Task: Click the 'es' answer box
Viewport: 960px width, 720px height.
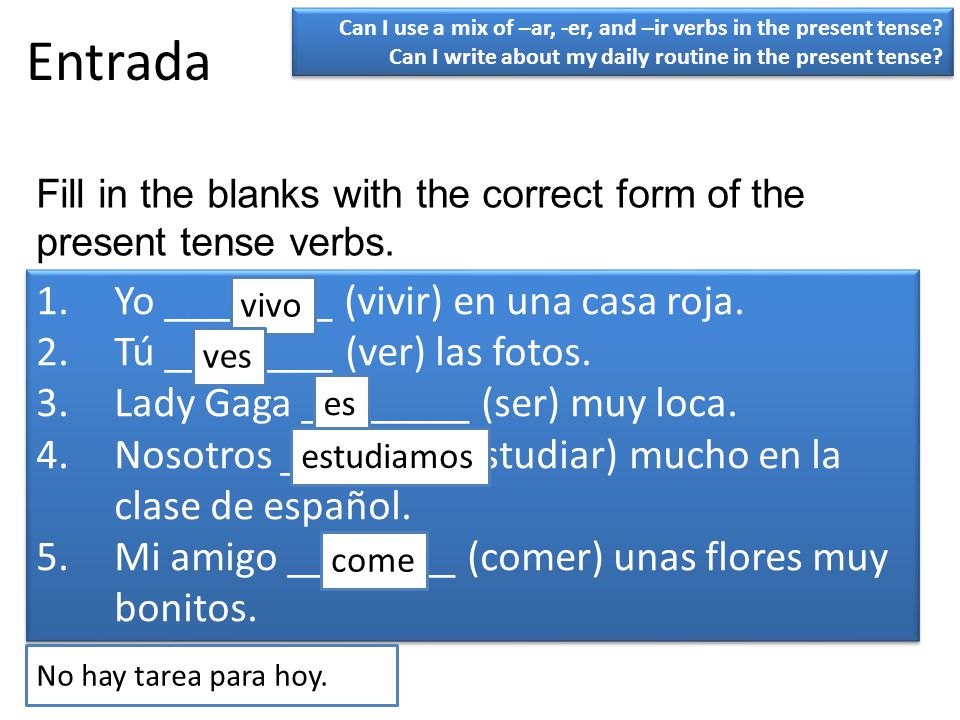Action: (341, 403)
